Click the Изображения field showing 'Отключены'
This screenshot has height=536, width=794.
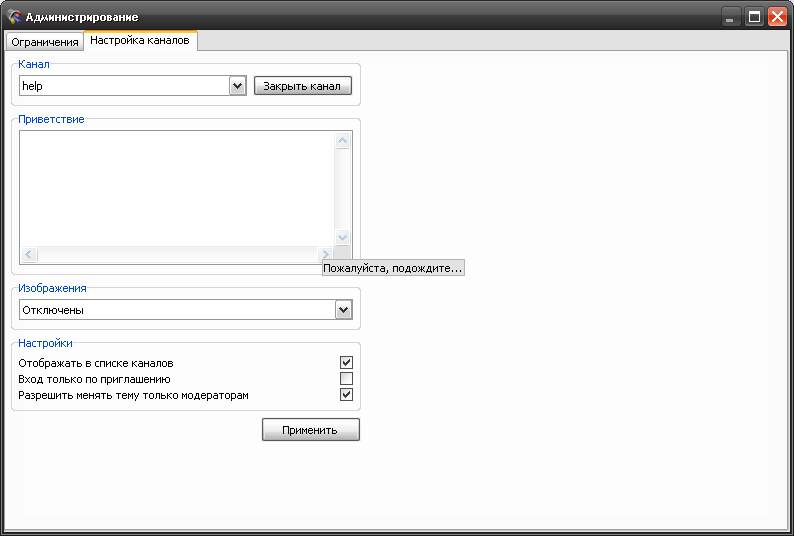[176, 310]
